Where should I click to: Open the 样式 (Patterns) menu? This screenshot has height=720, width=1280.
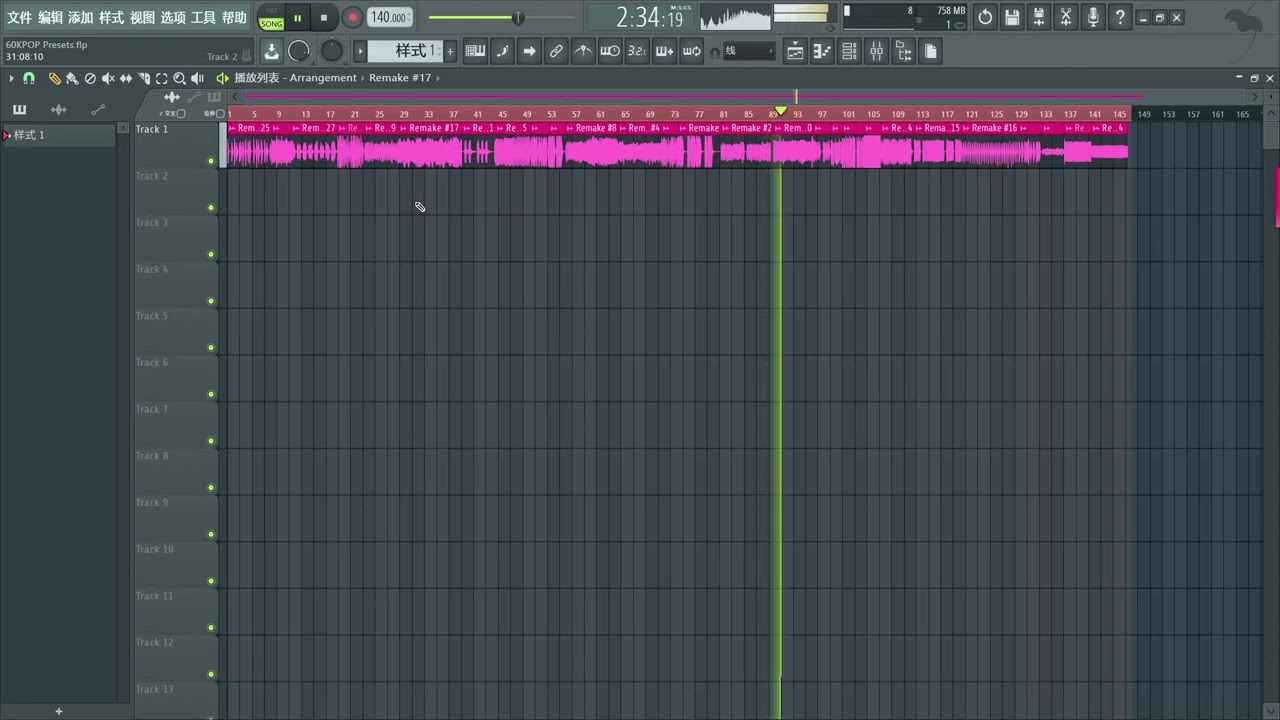[x=111, y=17]
